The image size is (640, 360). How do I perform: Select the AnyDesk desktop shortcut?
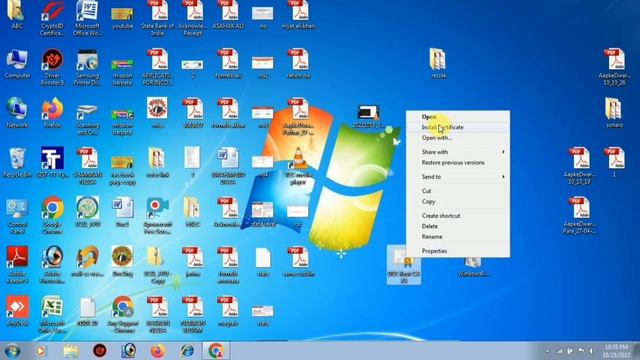coord(17,312)
